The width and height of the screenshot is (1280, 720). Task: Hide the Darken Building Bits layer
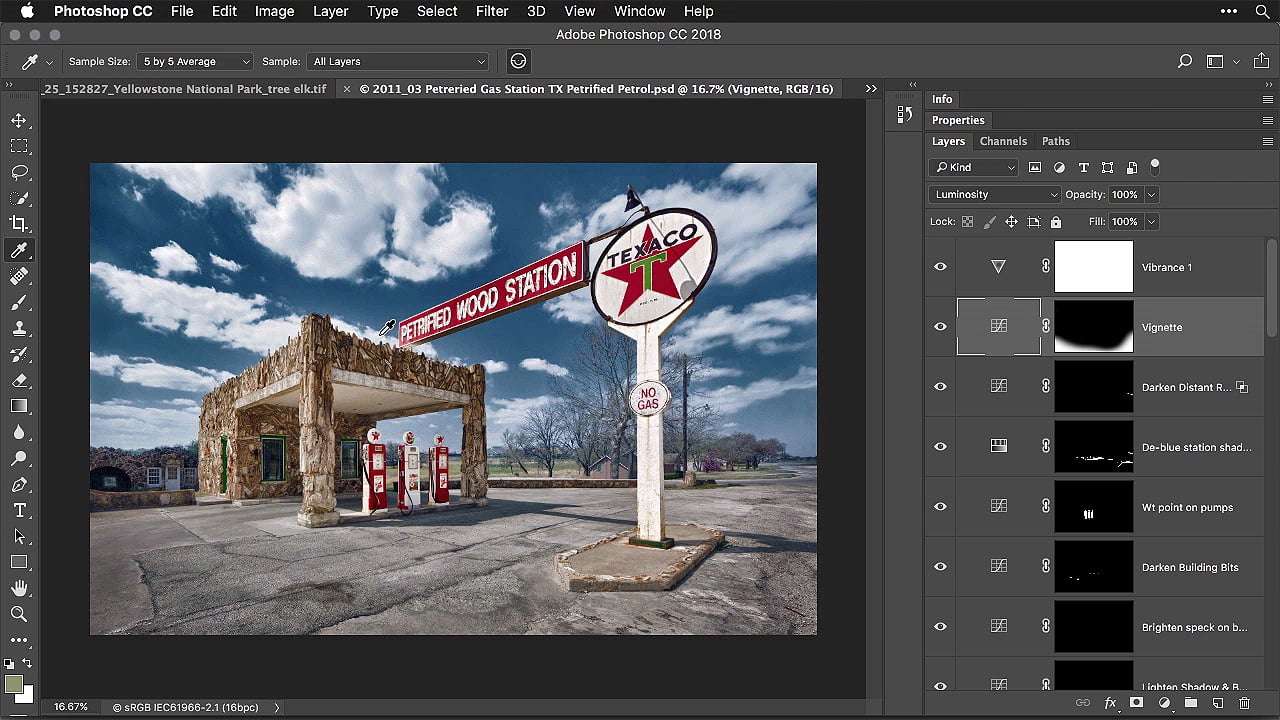pos(940,567)
